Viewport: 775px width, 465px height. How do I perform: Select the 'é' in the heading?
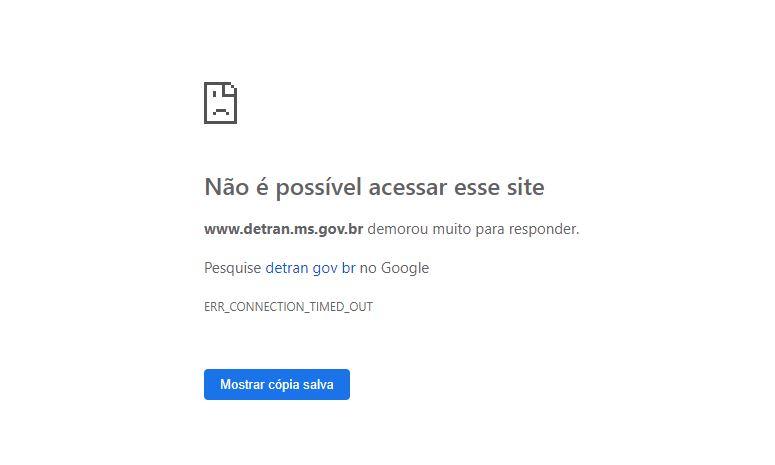tap(262, 187)
